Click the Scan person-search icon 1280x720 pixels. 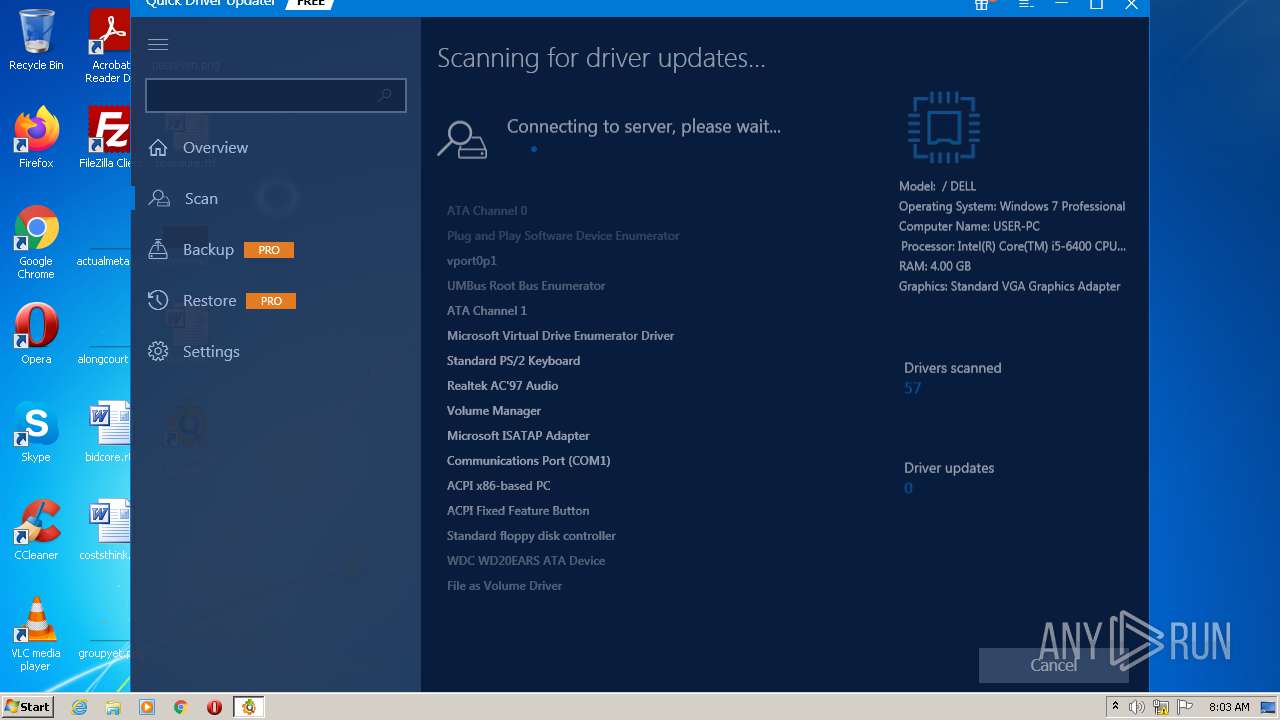coord(159,198)
